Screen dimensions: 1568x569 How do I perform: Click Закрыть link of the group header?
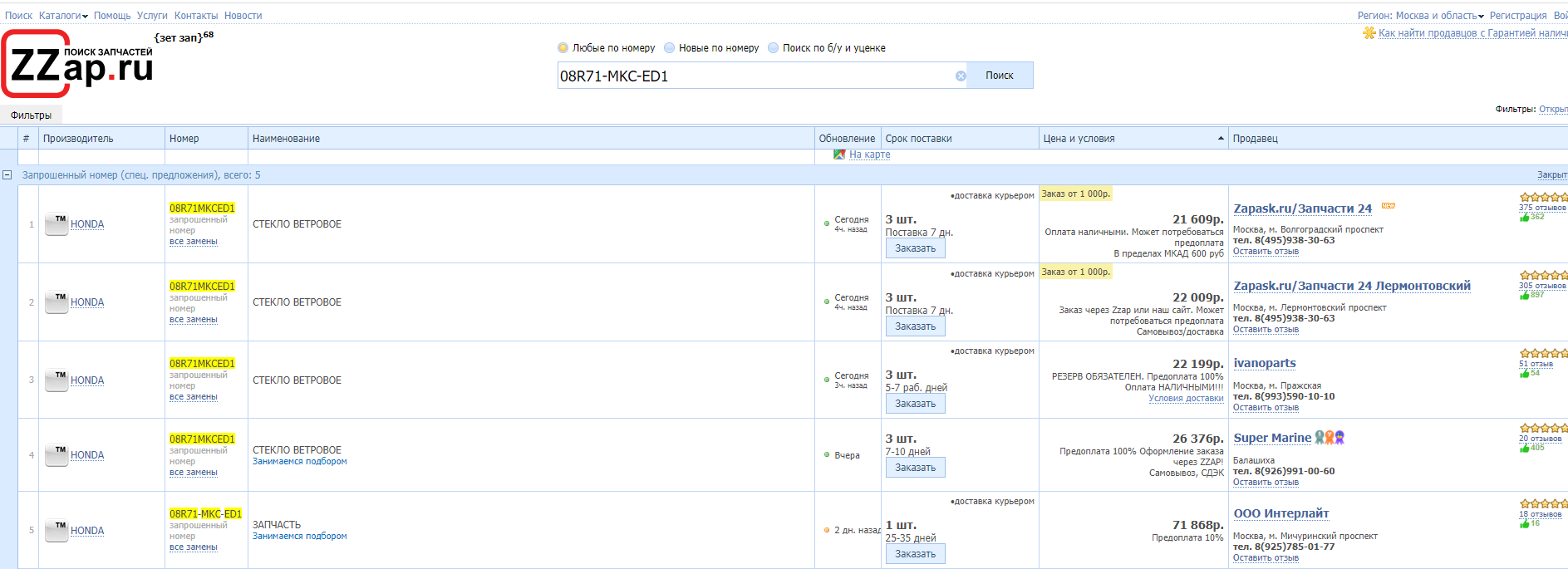click(1551, 175)
